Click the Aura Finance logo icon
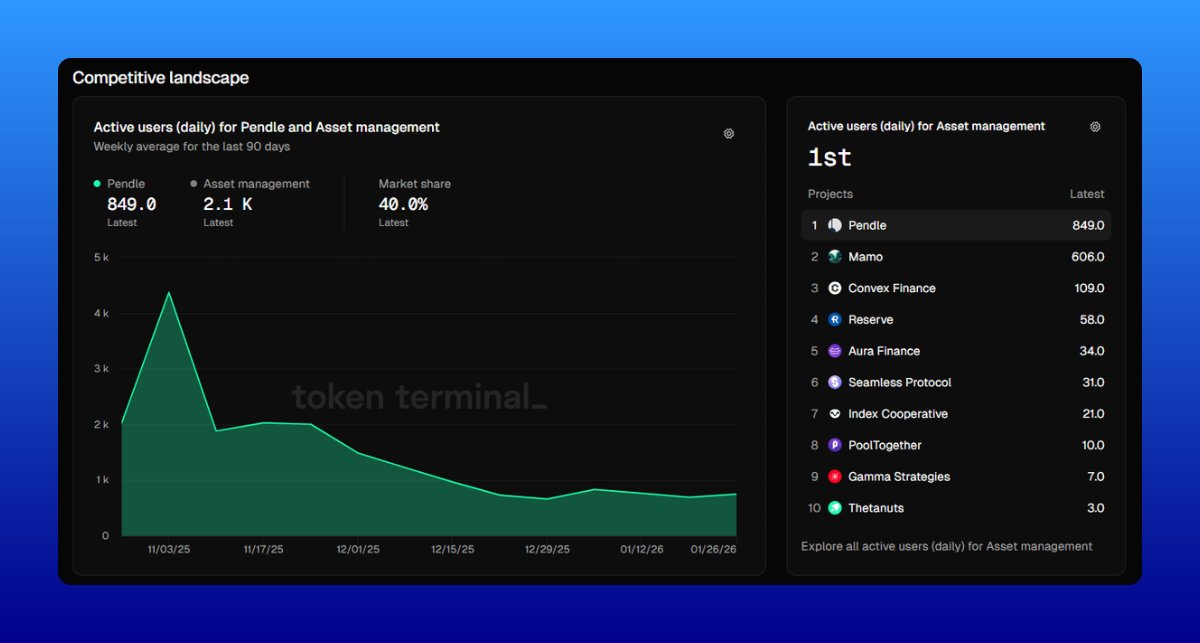The image size is (1200, 643). point(835,351)
